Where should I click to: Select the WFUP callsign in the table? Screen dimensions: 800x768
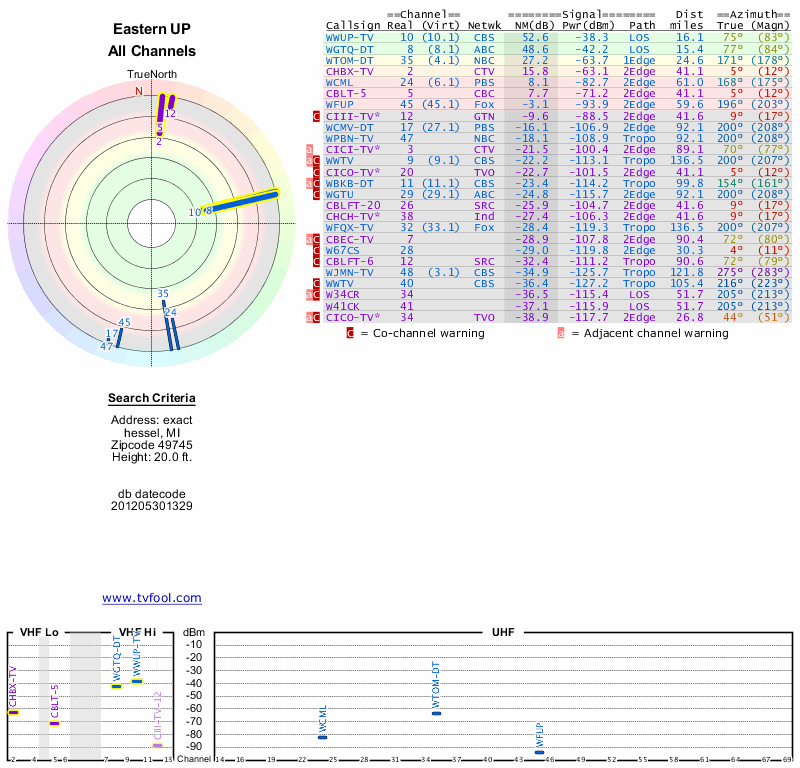pyautogui.click(x=341, y=104)
